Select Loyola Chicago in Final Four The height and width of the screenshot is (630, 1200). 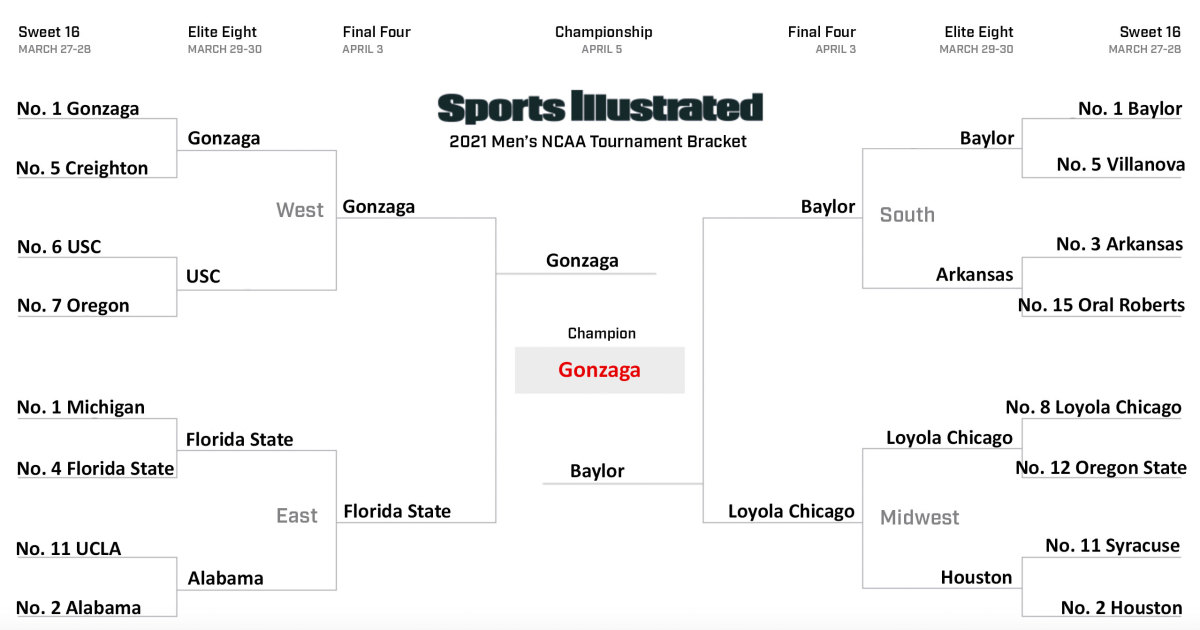coord(791,511)
